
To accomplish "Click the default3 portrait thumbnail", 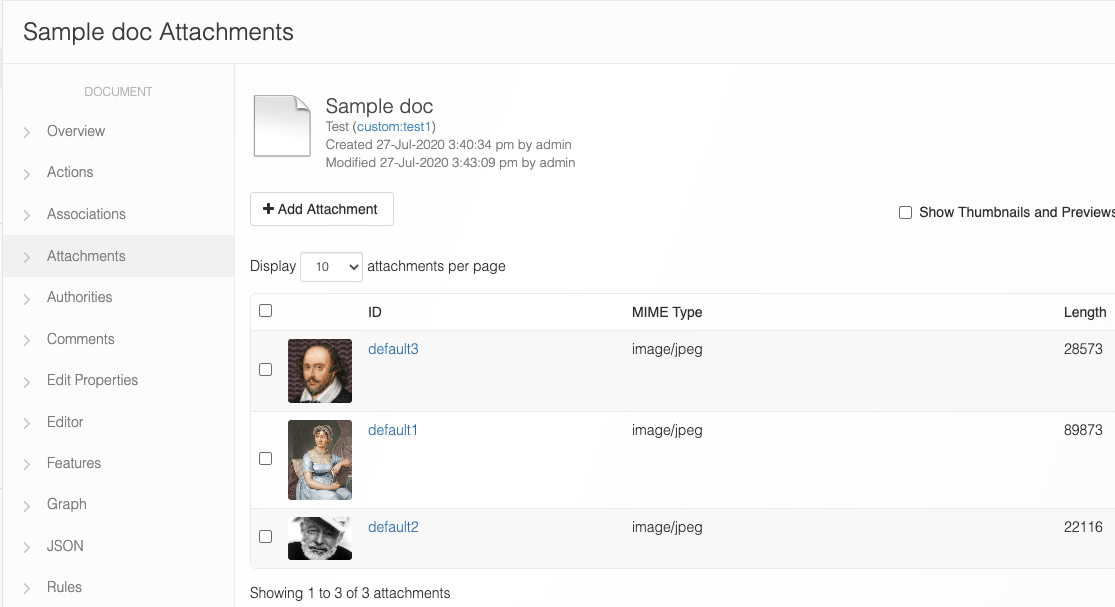I will pos(320,371).
